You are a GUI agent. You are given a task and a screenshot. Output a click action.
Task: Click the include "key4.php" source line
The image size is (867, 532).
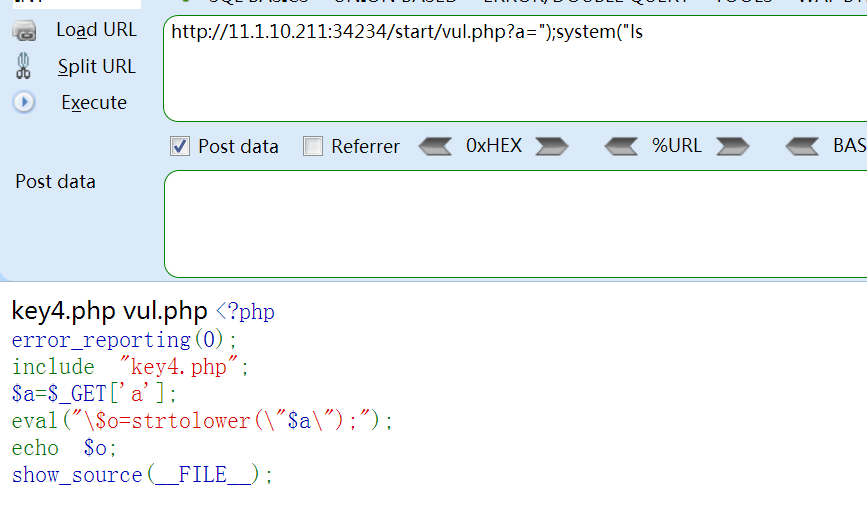[x=130, y=367]
